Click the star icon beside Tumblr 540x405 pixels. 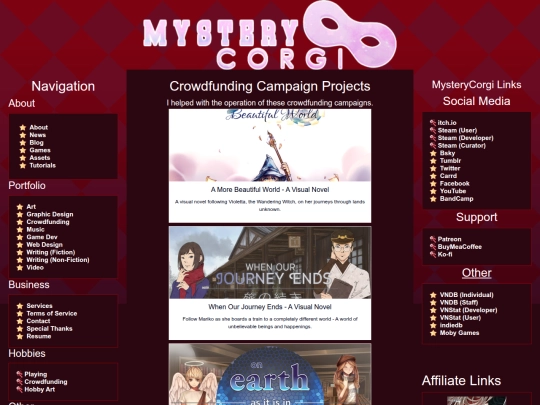(x=433, y=161)
